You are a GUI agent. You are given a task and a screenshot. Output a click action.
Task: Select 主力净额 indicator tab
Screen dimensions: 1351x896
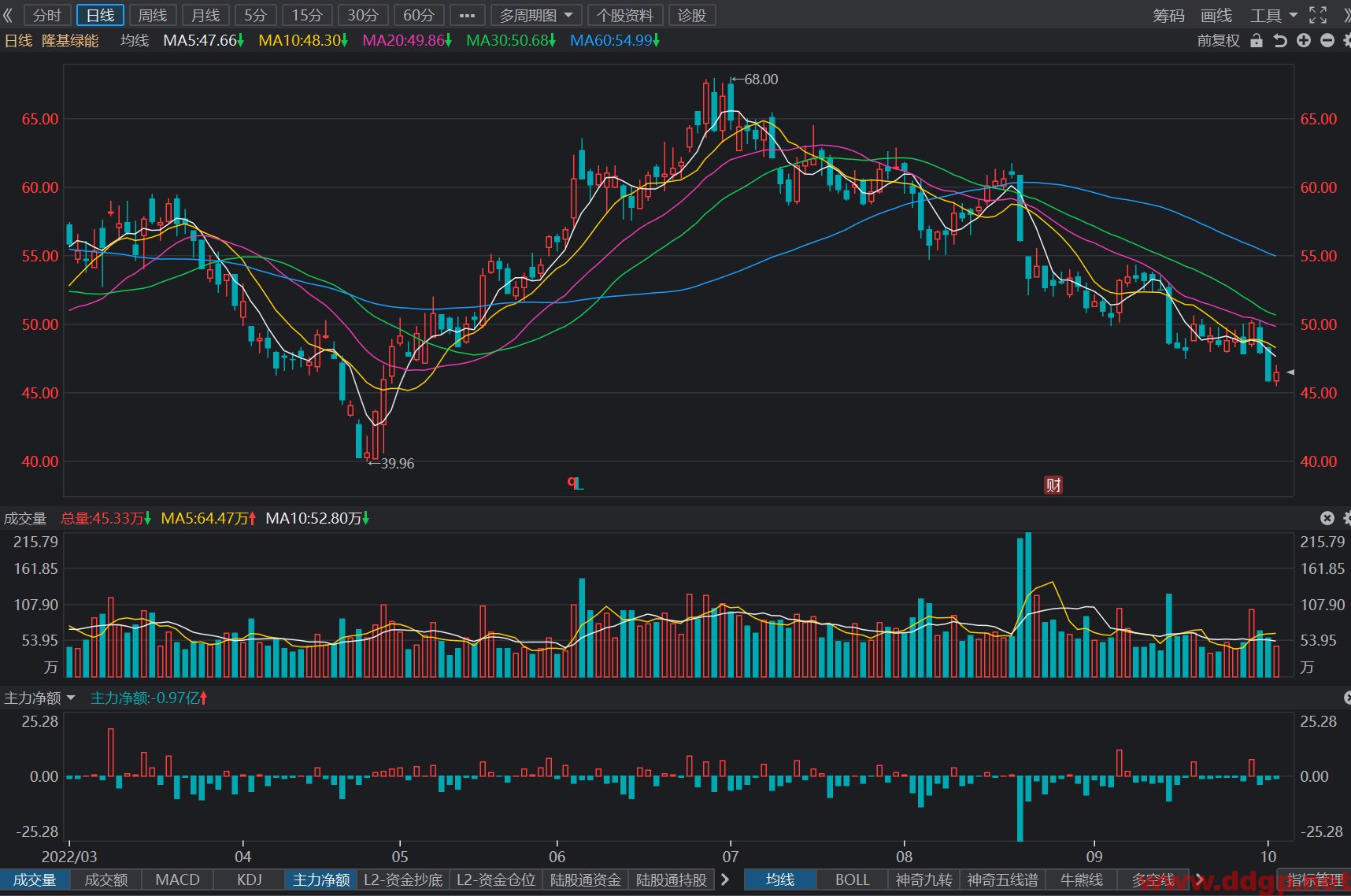[x=321, y=879]
